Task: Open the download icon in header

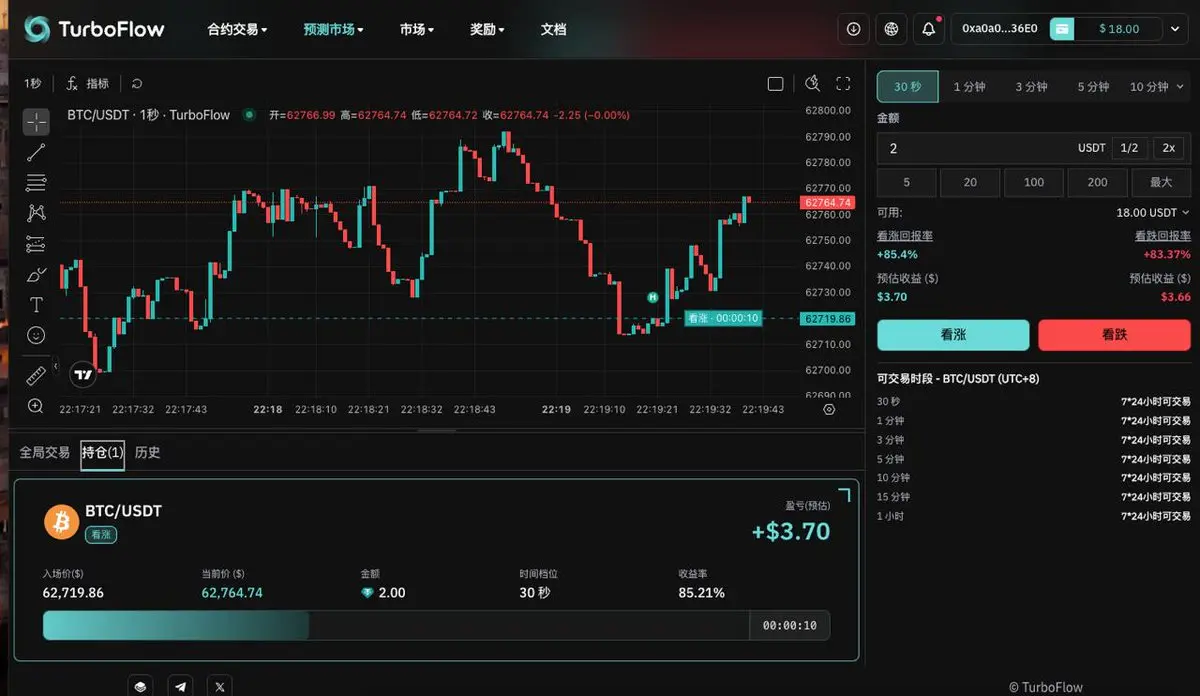Action: tap(853, 29)
